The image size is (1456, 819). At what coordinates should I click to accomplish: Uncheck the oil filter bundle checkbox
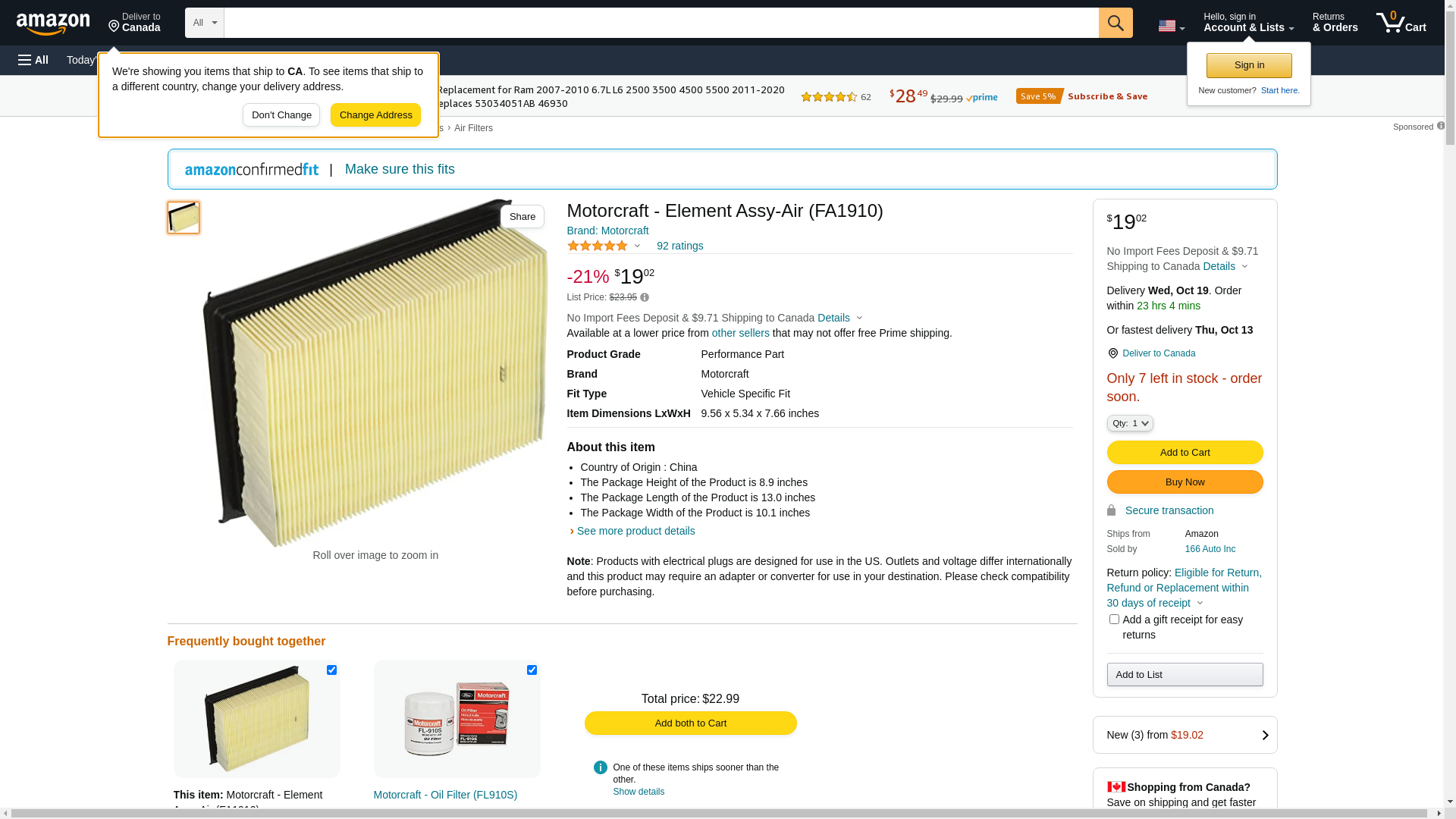(532, 670)
